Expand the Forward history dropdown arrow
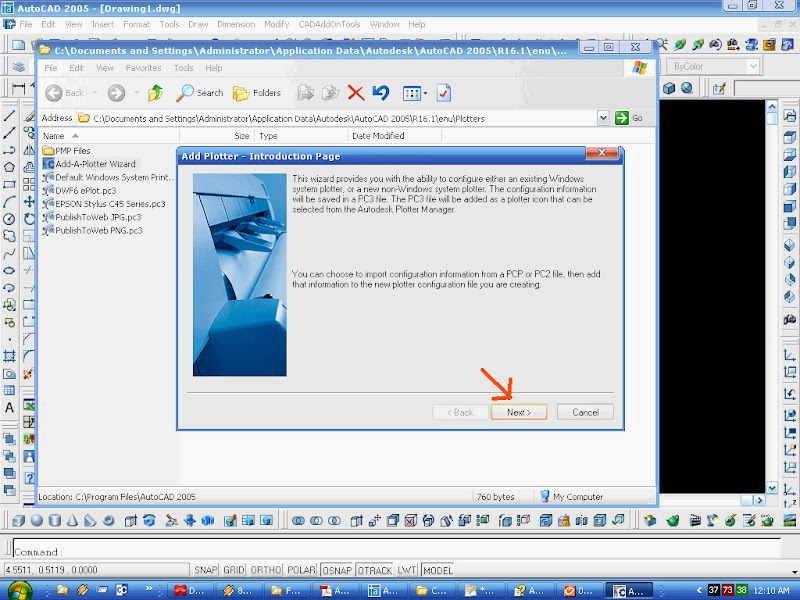The height and width of the screenshot is (600, 800). tap(136, 93)
